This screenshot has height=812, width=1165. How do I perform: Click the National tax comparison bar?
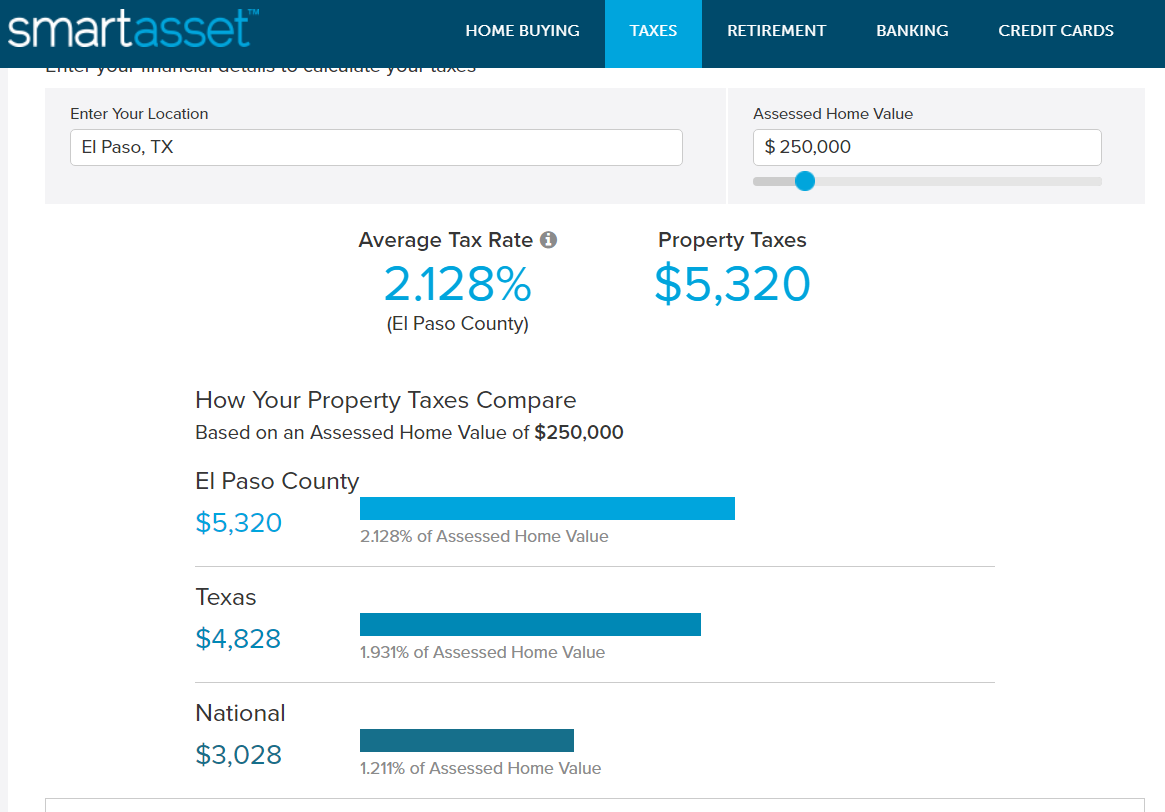point(466,740)
